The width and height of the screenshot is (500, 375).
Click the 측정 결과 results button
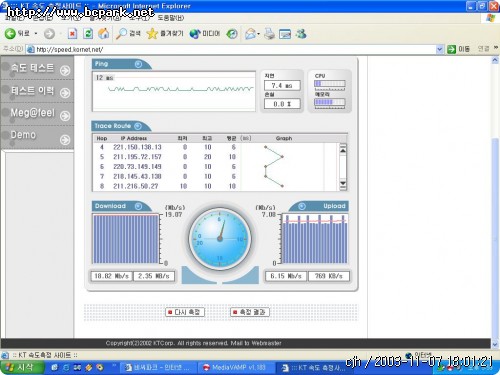coord(250,312)
